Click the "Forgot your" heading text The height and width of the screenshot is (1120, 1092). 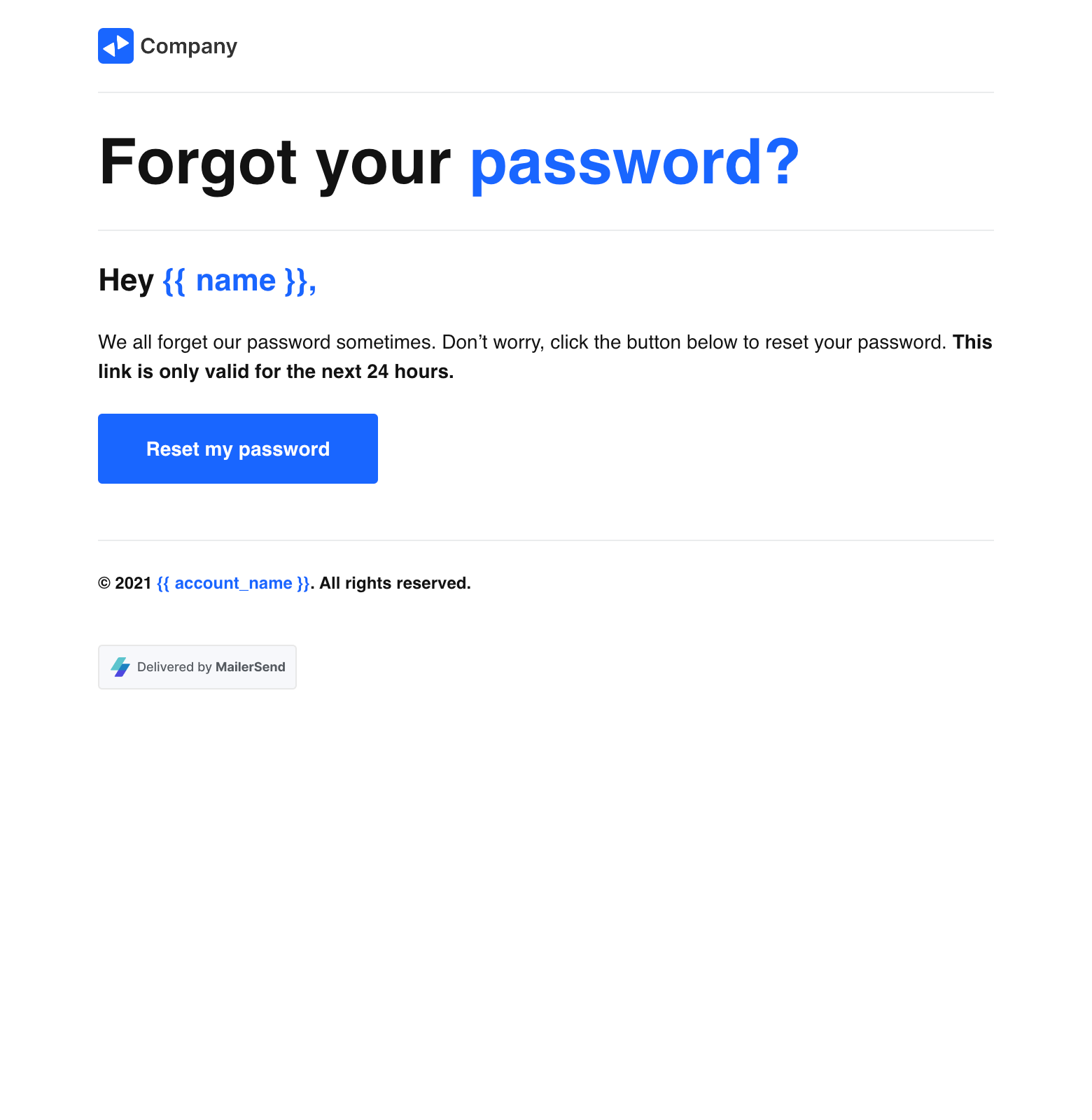coord(274,162)
